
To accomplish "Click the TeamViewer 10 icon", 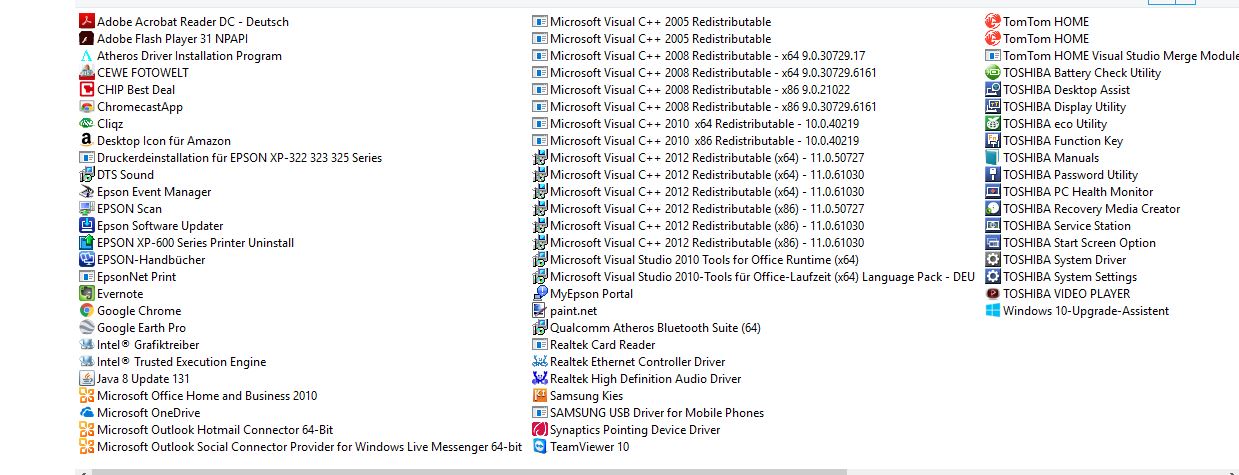I will tap(540, 446).
